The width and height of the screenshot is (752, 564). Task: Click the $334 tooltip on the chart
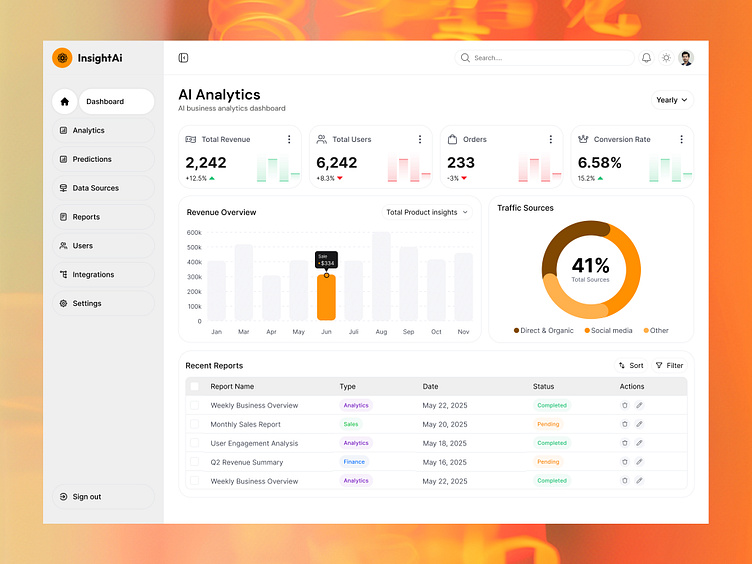coord(326,260)
